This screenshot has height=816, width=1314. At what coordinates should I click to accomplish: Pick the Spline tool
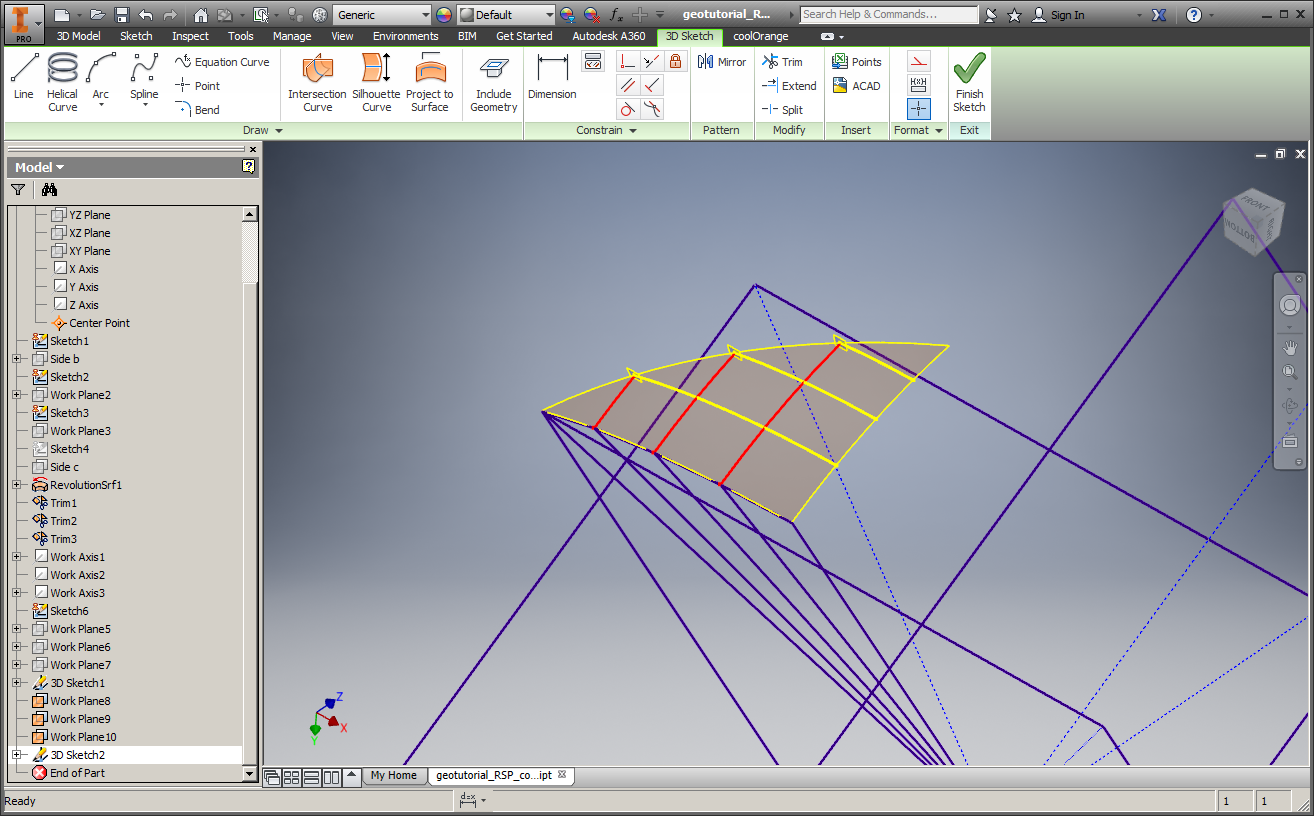pos(144,80)
